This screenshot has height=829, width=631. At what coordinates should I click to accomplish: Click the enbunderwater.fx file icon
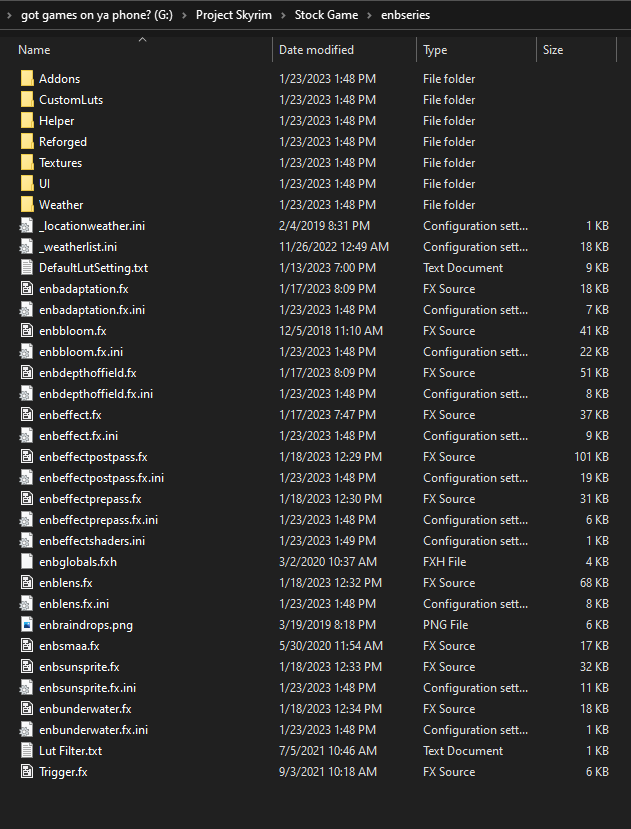(x=26, y=708)
